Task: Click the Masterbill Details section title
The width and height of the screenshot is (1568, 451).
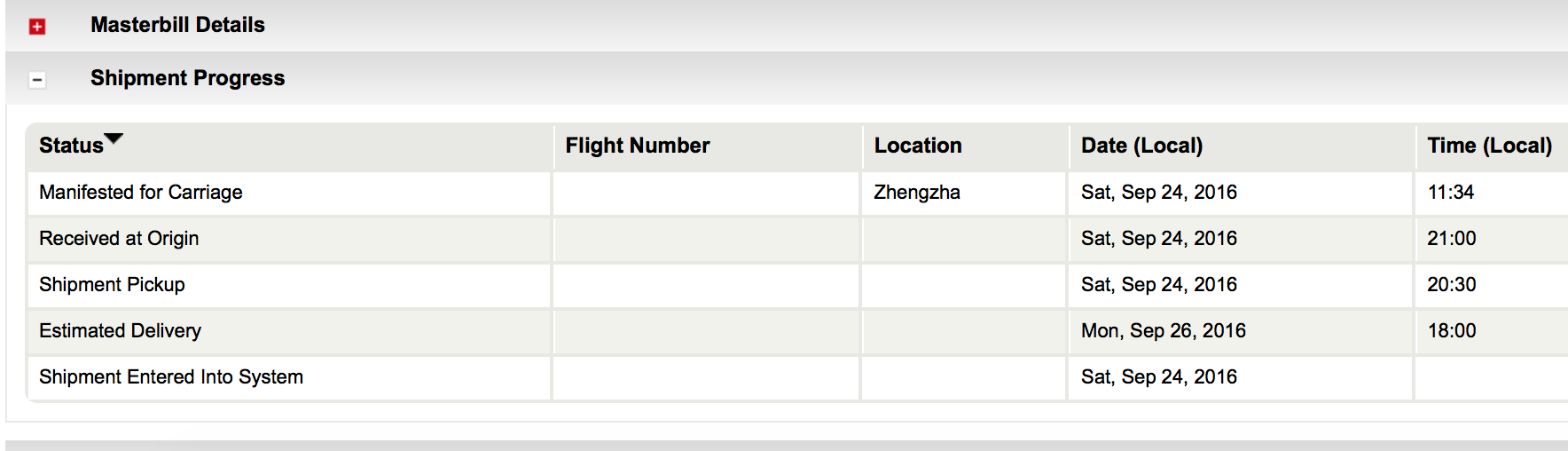Action: tap(177, 25)
